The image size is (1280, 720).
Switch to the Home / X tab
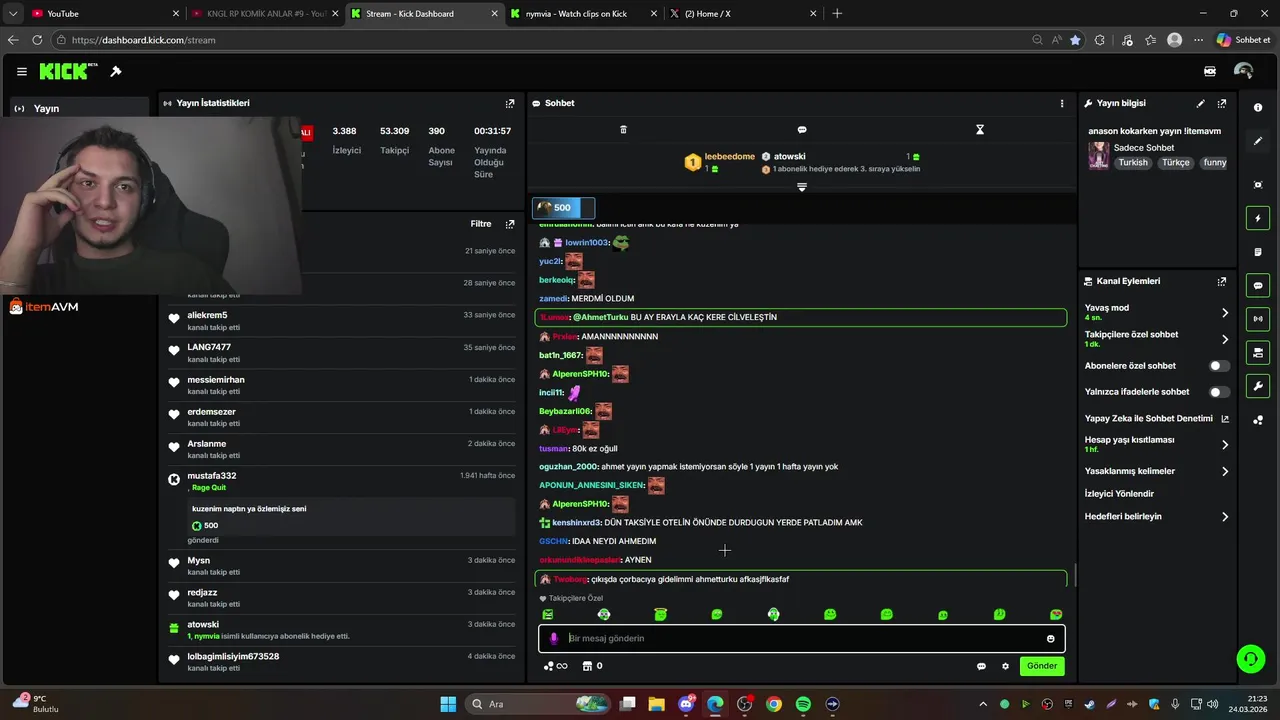742,13
